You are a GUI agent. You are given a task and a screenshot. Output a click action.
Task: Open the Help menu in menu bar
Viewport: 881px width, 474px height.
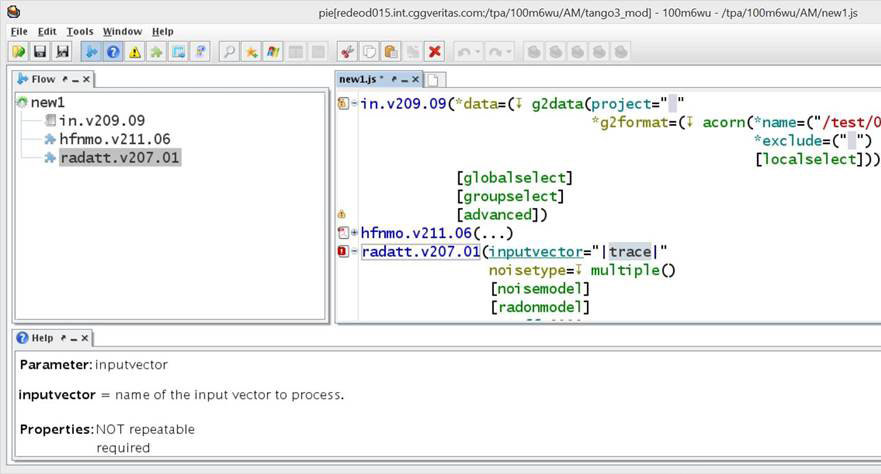163,31
